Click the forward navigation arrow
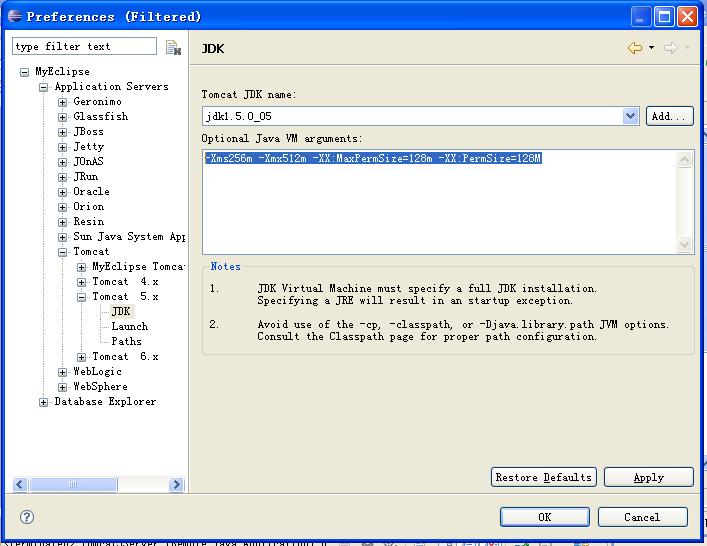This screenshot has height=546, width=707. 671,47
